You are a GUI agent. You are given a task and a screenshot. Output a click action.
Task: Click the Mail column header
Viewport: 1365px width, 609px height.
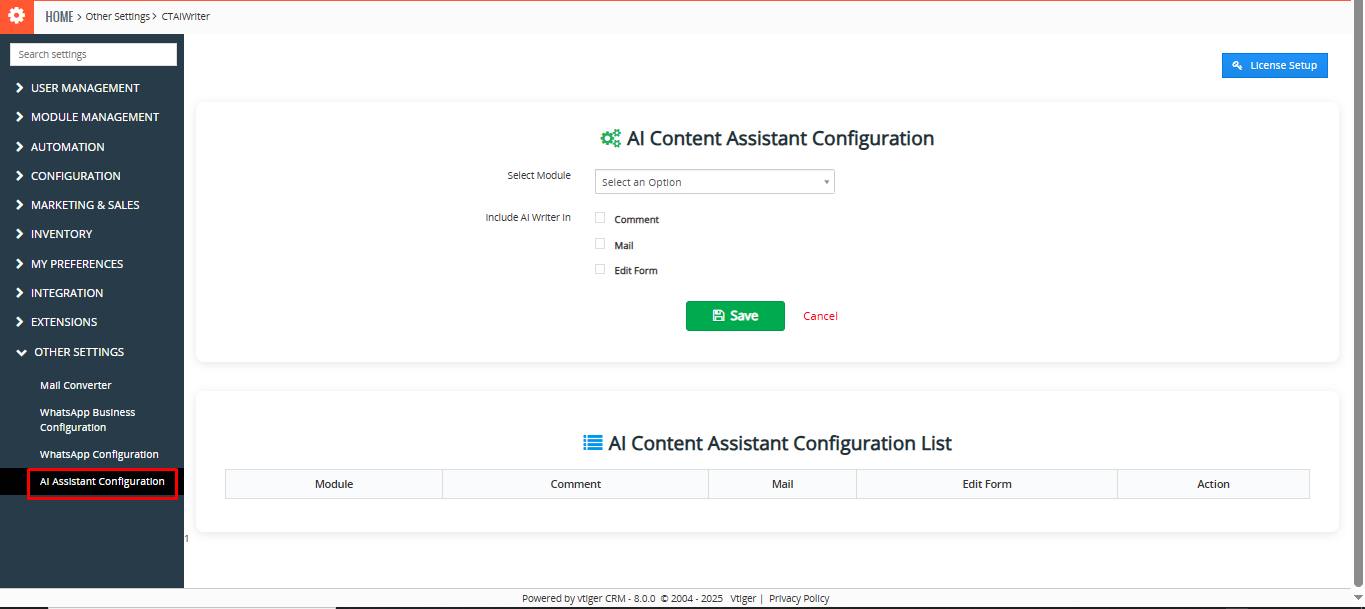[x=783, y=484]
